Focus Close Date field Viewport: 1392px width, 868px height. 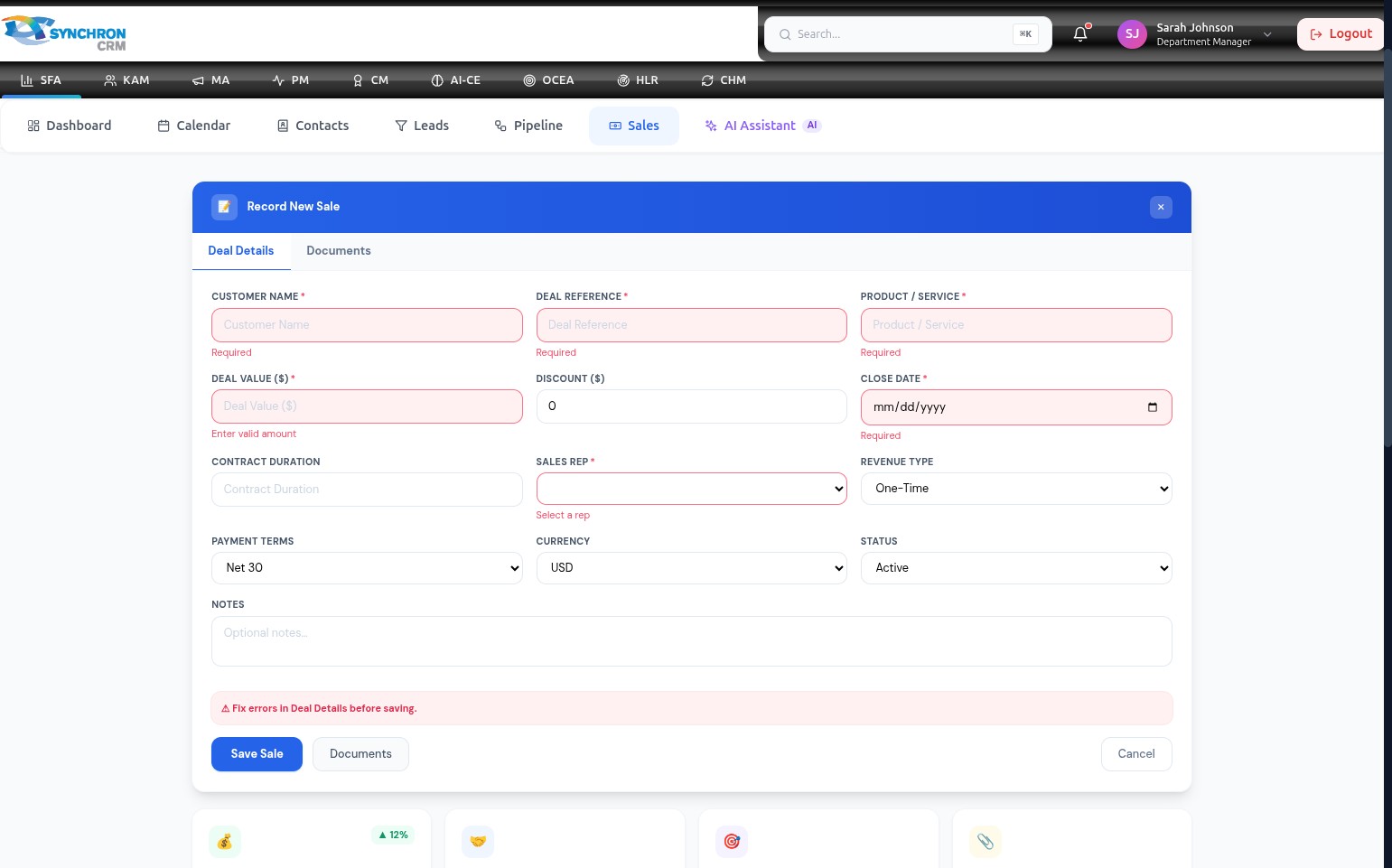click(x=1016, y=407)
